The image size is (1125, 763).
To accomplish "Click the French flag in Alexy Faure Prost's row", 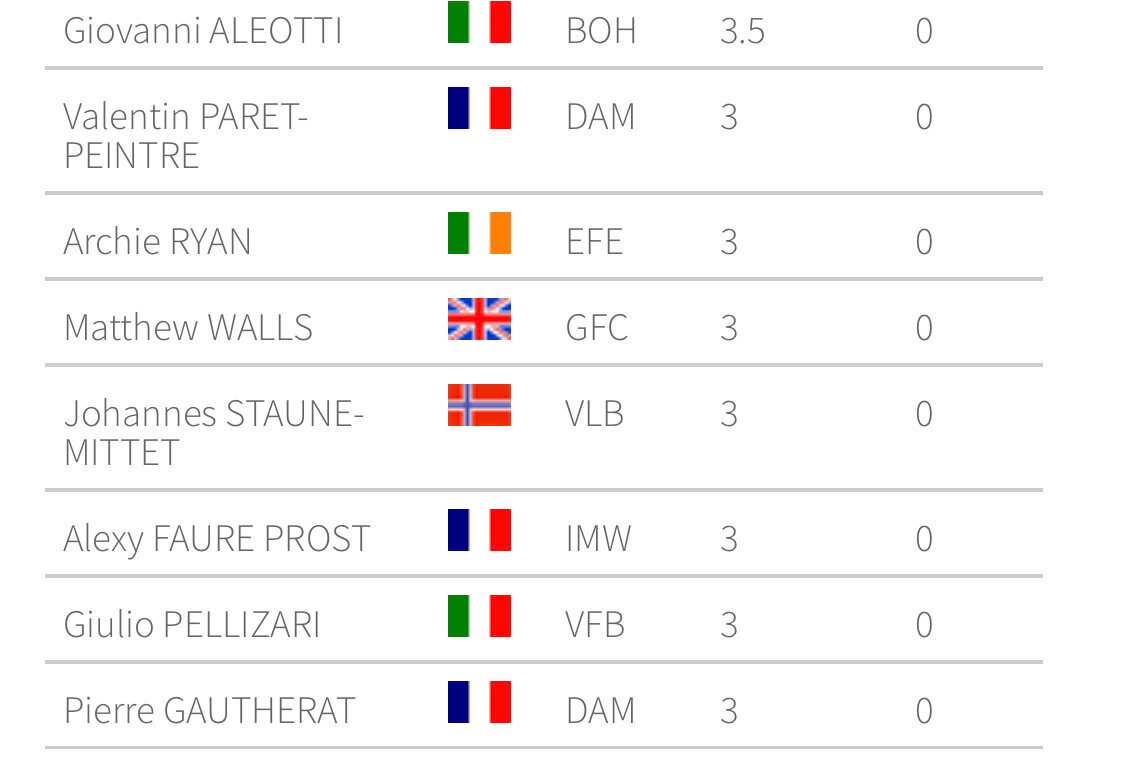I will (479, 530).
